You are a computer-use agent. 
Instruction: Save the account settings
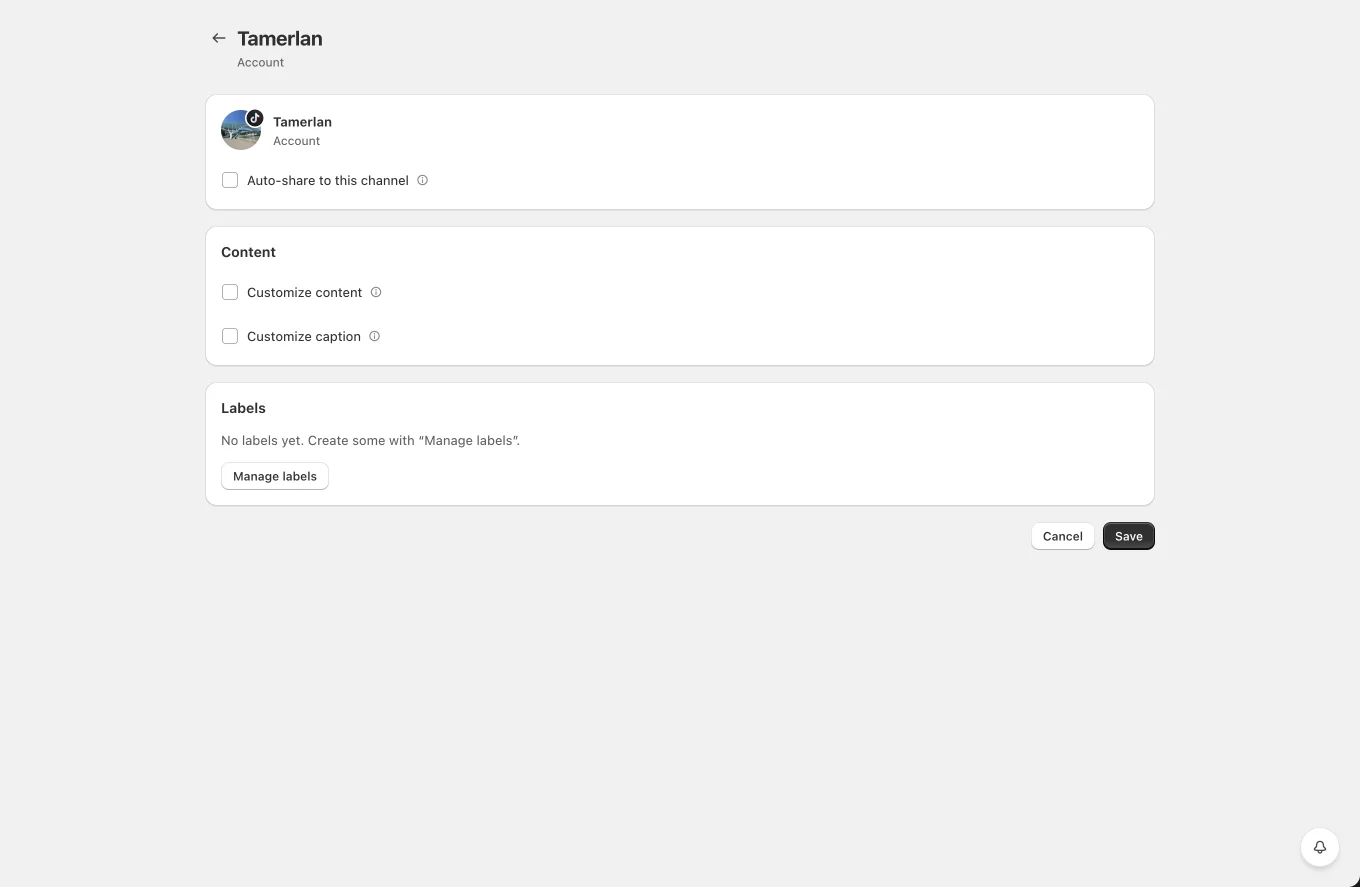pos(1128,536)
